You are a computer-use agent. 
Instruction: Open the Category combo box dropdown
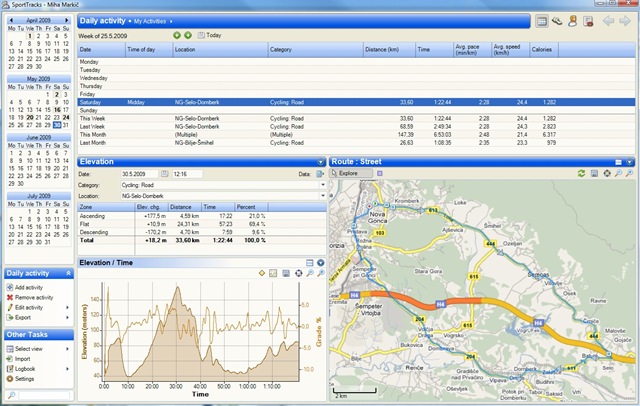pos(322,185)
